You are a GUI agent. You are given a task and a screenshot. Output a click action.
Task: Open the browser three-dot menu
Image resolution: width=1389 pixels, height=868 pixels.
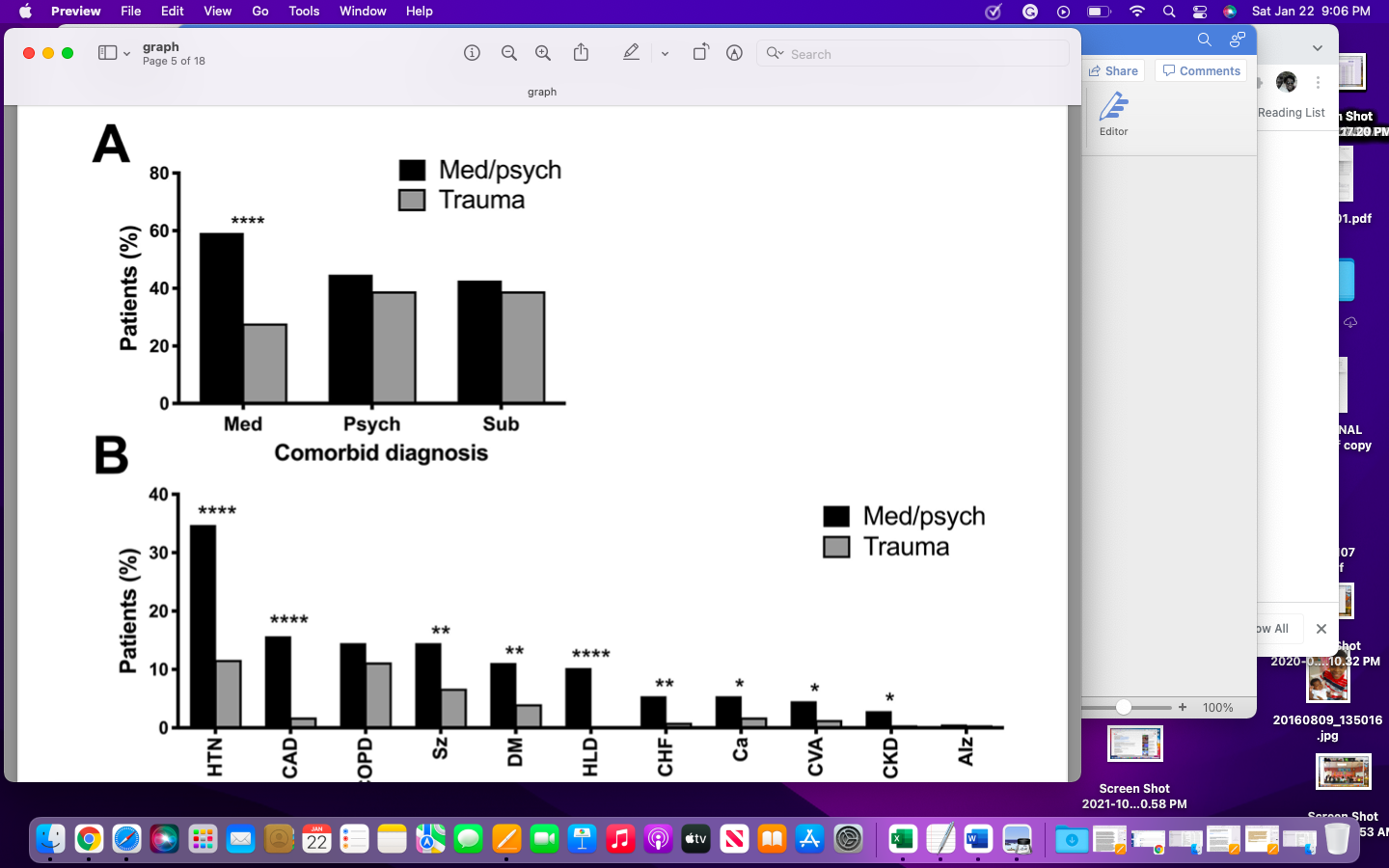pos(1319,83)
